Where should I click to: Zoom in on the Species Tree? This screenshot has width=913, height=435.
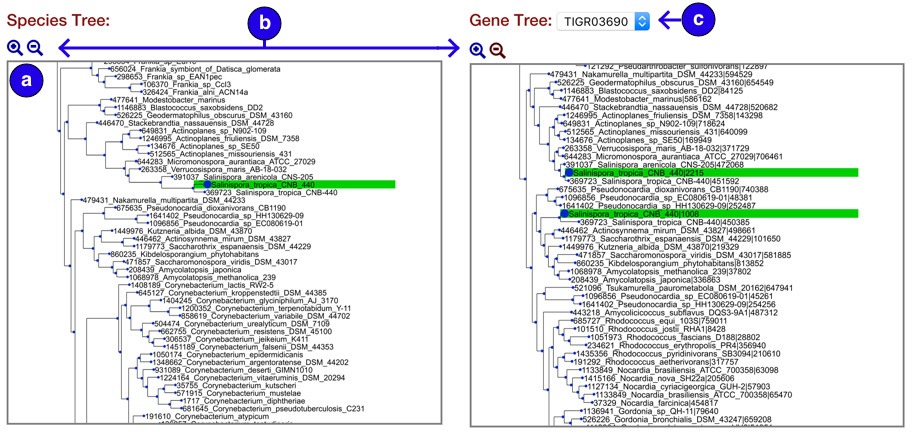pyautogui.click(x=15, y=47)
